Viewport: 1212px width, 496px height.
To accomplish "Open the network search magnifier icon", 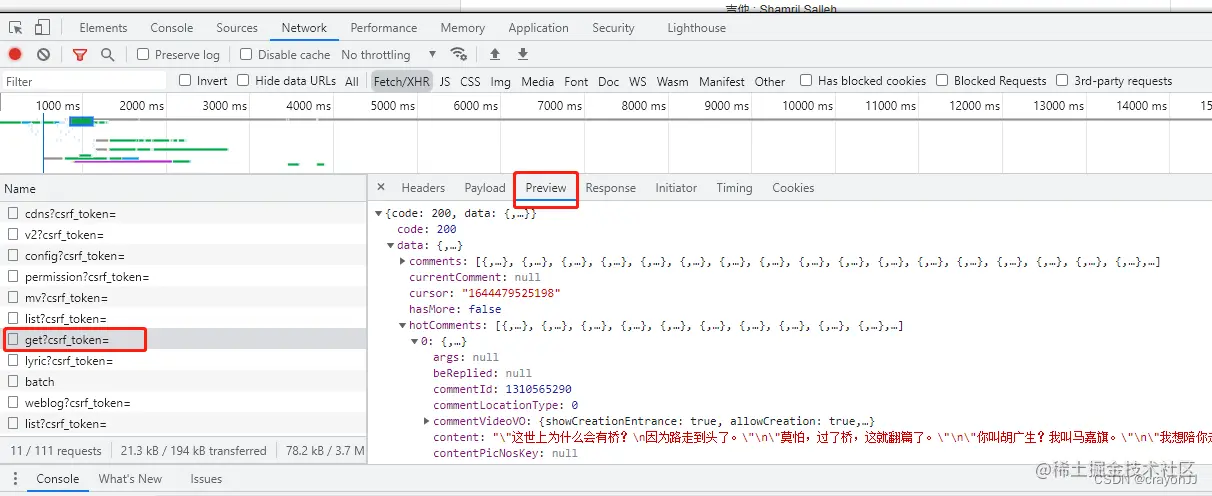I will pyautogui.click(x=107, y=54).
